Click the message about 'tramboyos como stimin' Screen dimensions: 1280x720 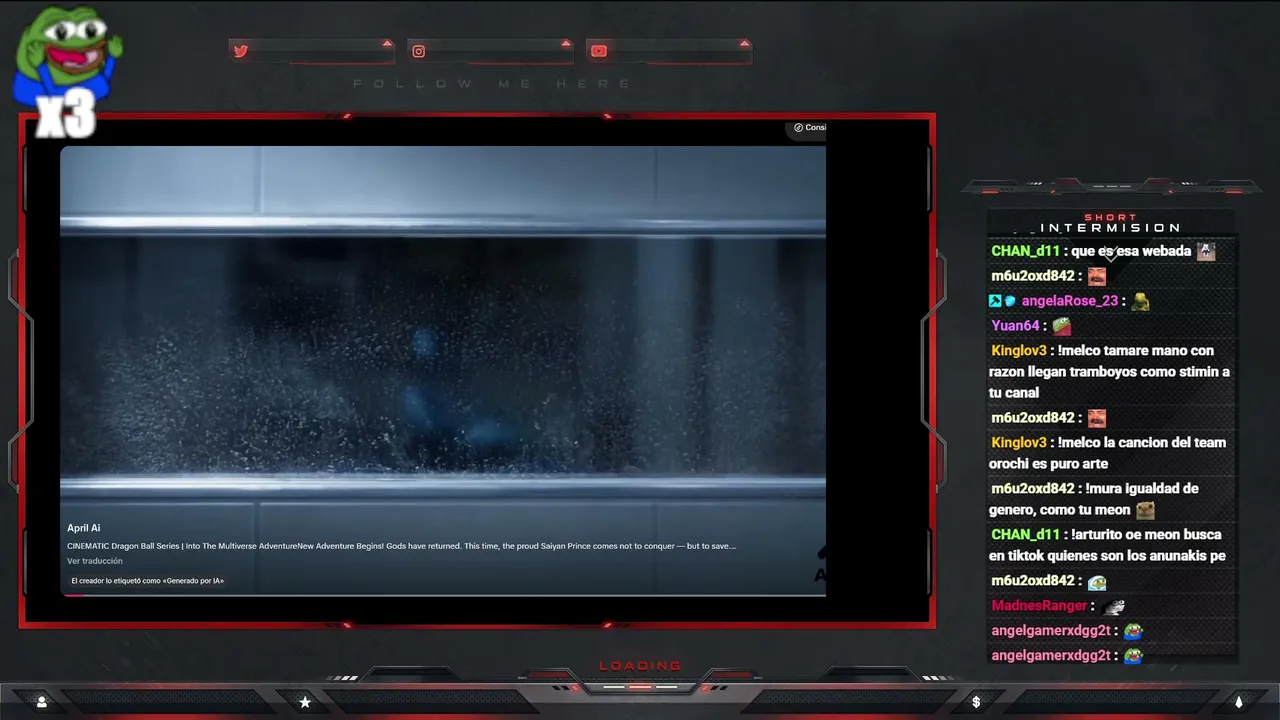click(x=1110, y=372)
